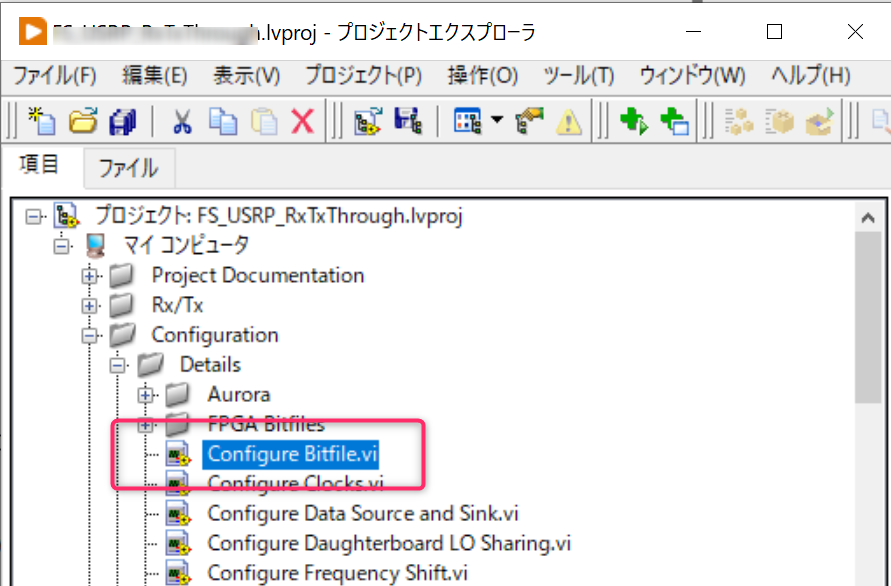Click the Configuration folder icon
The width and height of the screenshot is (891, 586).
122,335
